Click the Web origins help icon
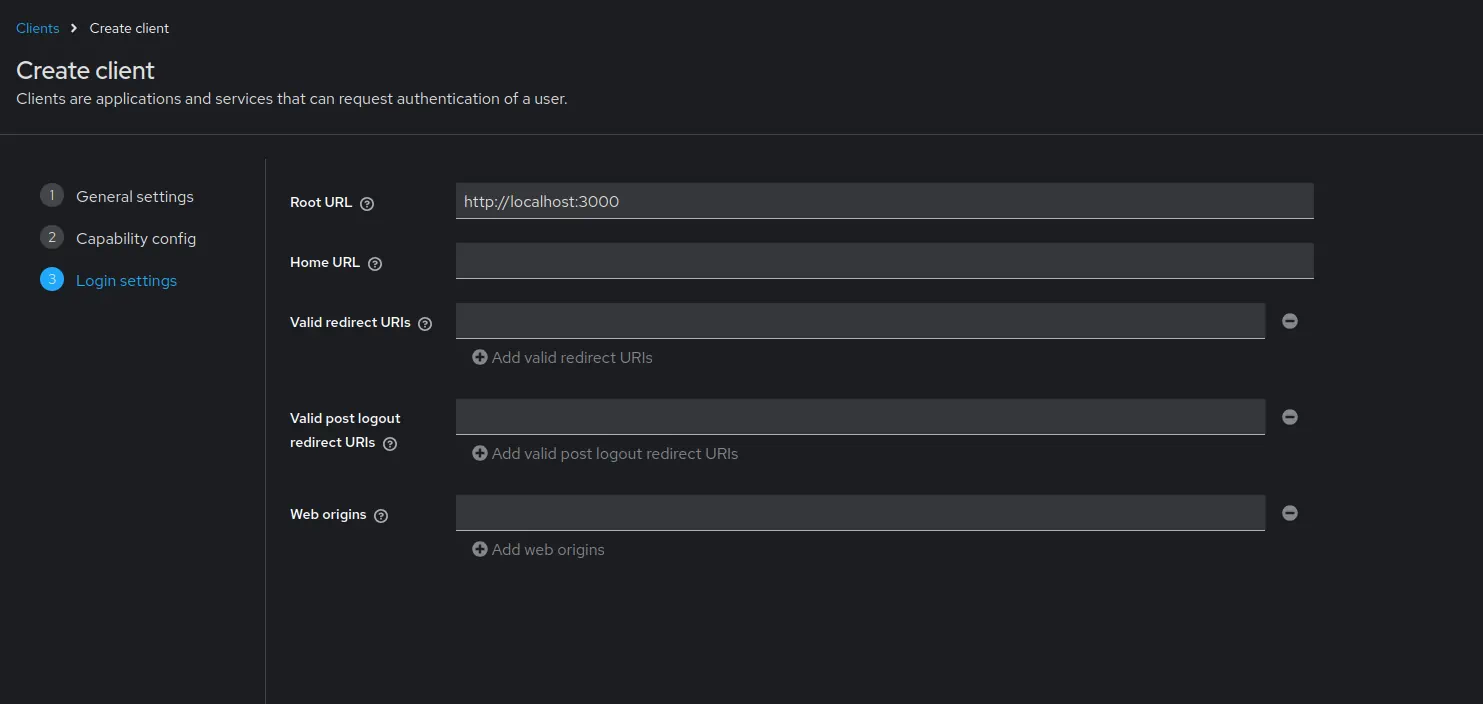Viewport: 1483px width, 704px height. [381, 516]
